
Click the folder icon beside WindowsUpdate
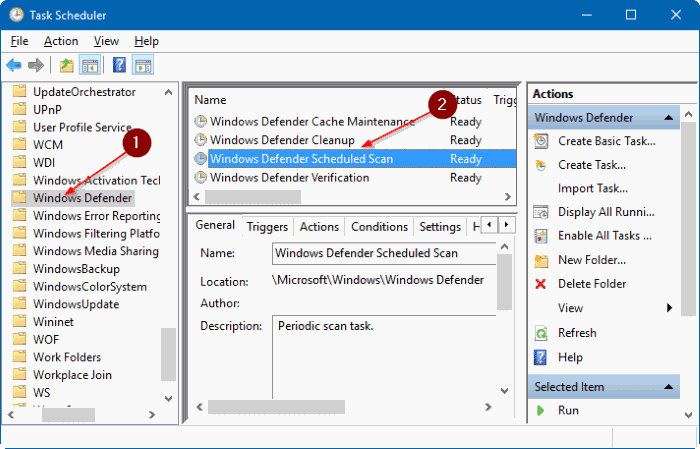(19, 303)
